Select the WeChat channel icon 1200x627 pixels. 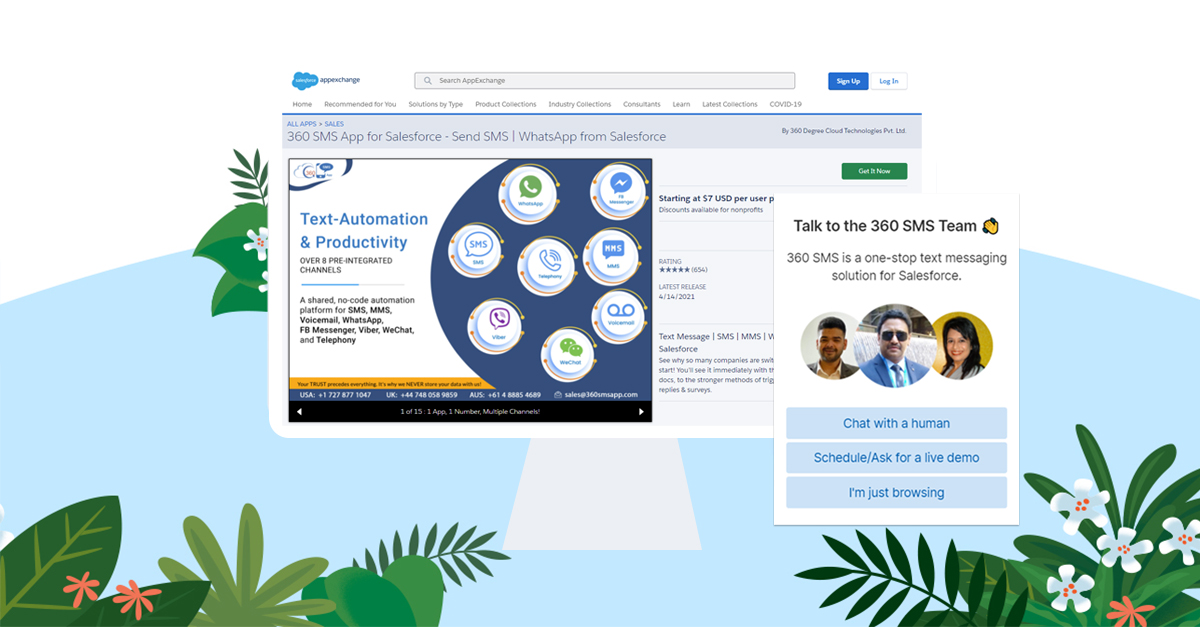(570, 348)
